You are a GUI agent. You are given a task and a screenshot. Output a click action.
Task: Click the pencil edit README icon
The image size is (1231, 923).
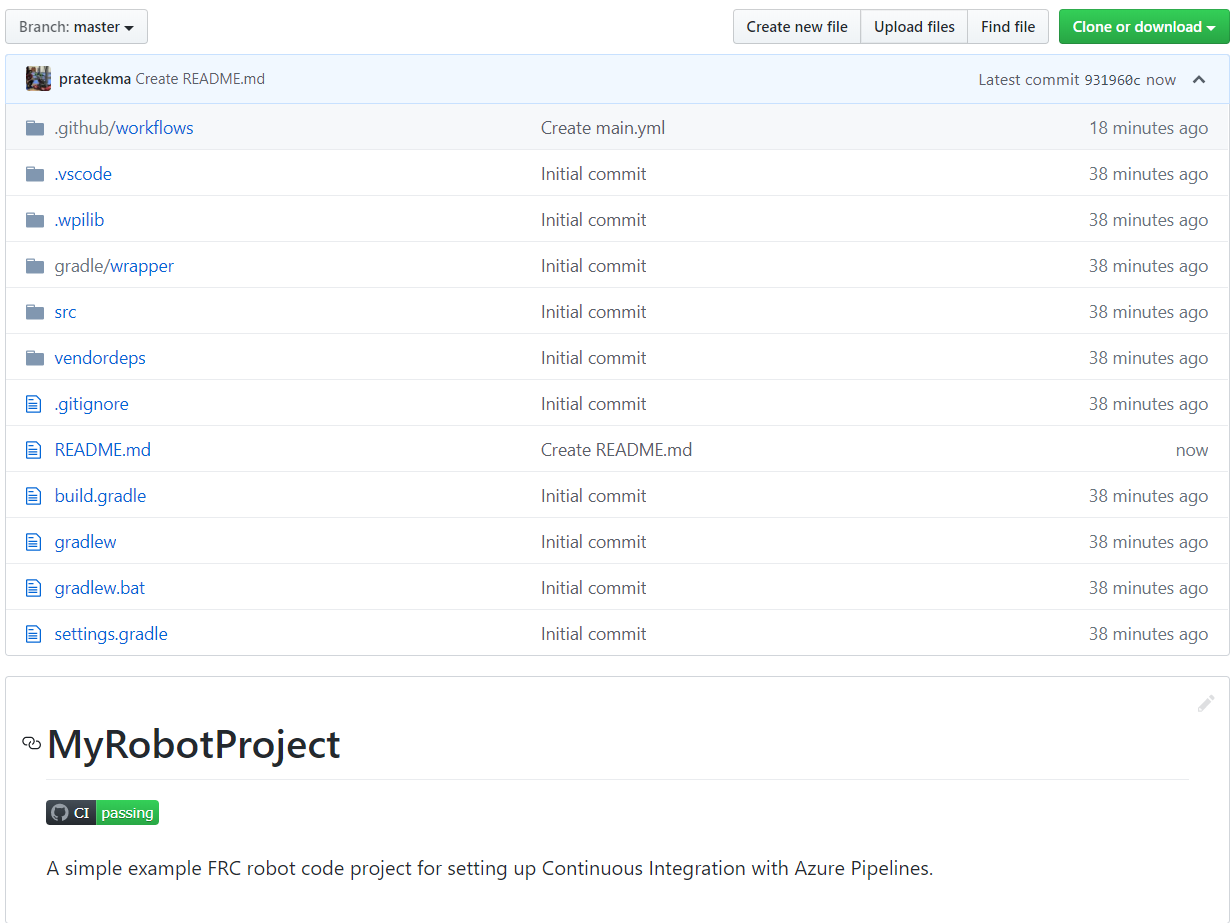1205,704
